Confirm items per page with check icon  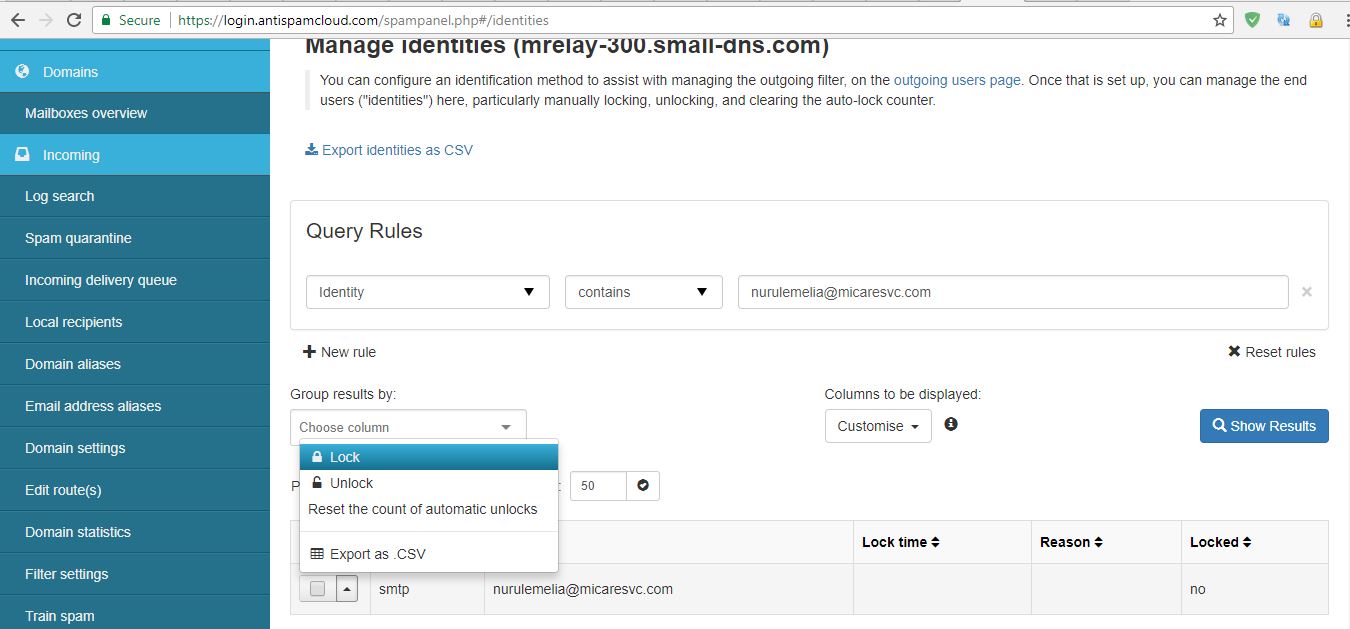click(x=643, y=486)
